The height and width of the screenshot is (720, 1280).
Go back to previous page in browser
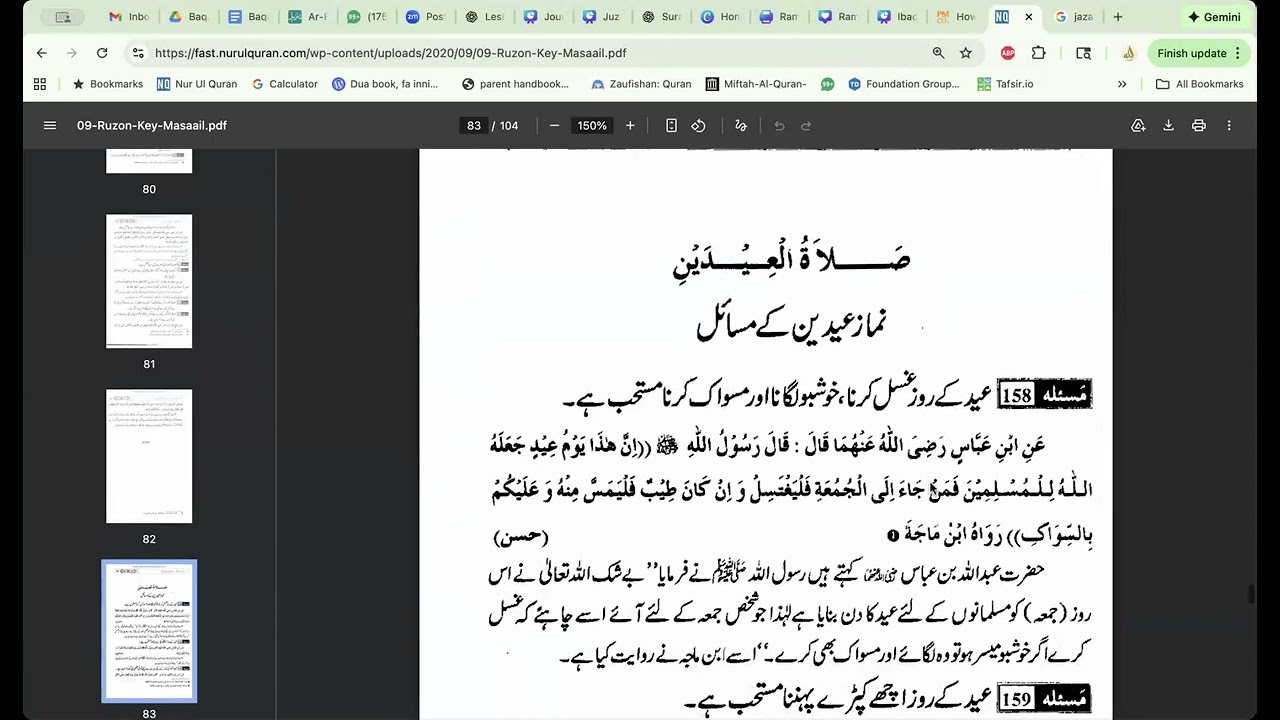pos(41,53)
